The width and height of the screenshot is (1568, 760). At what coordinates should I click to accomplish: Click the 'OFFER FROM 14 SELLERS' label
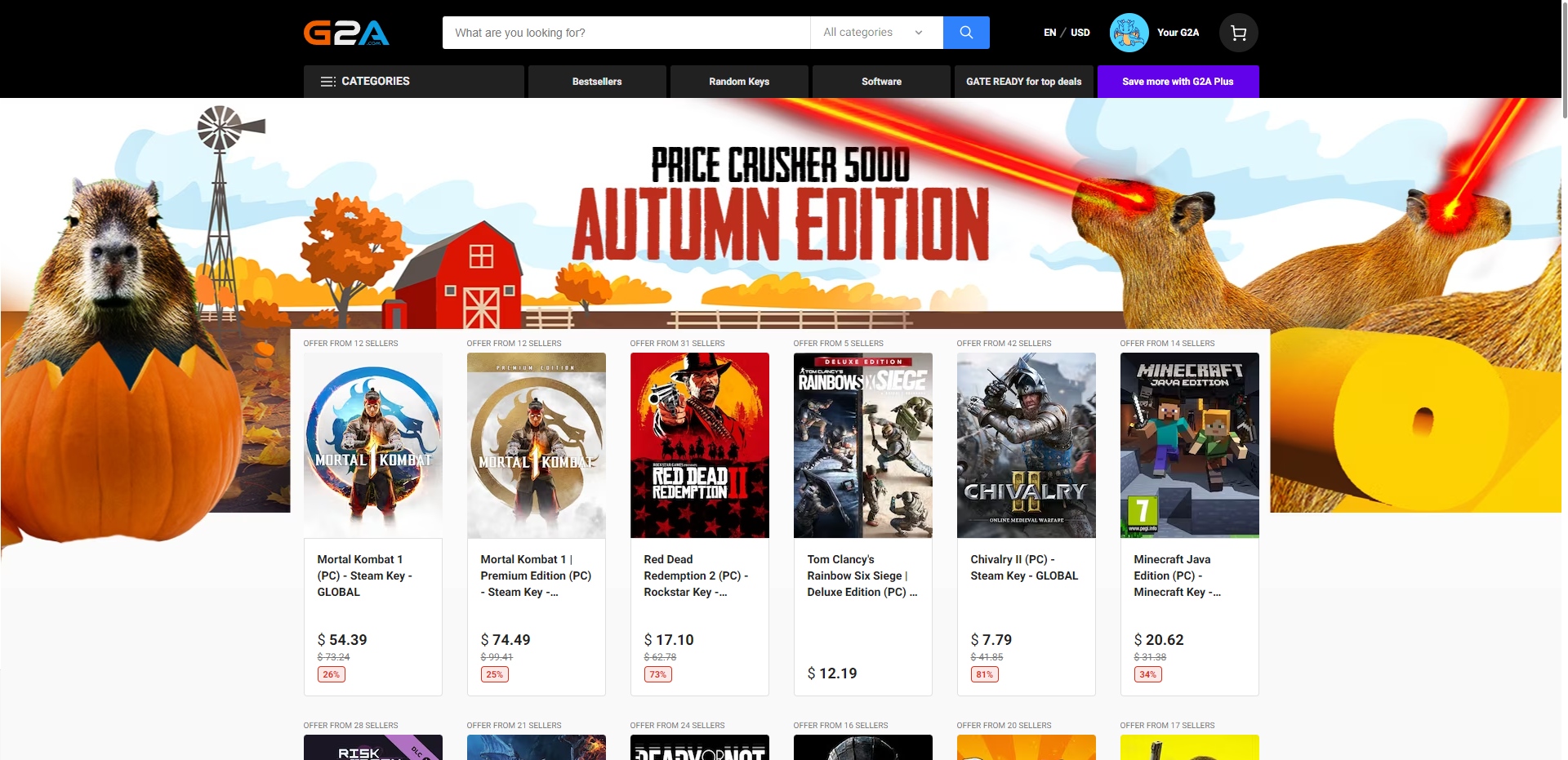tap(1168, 344)
